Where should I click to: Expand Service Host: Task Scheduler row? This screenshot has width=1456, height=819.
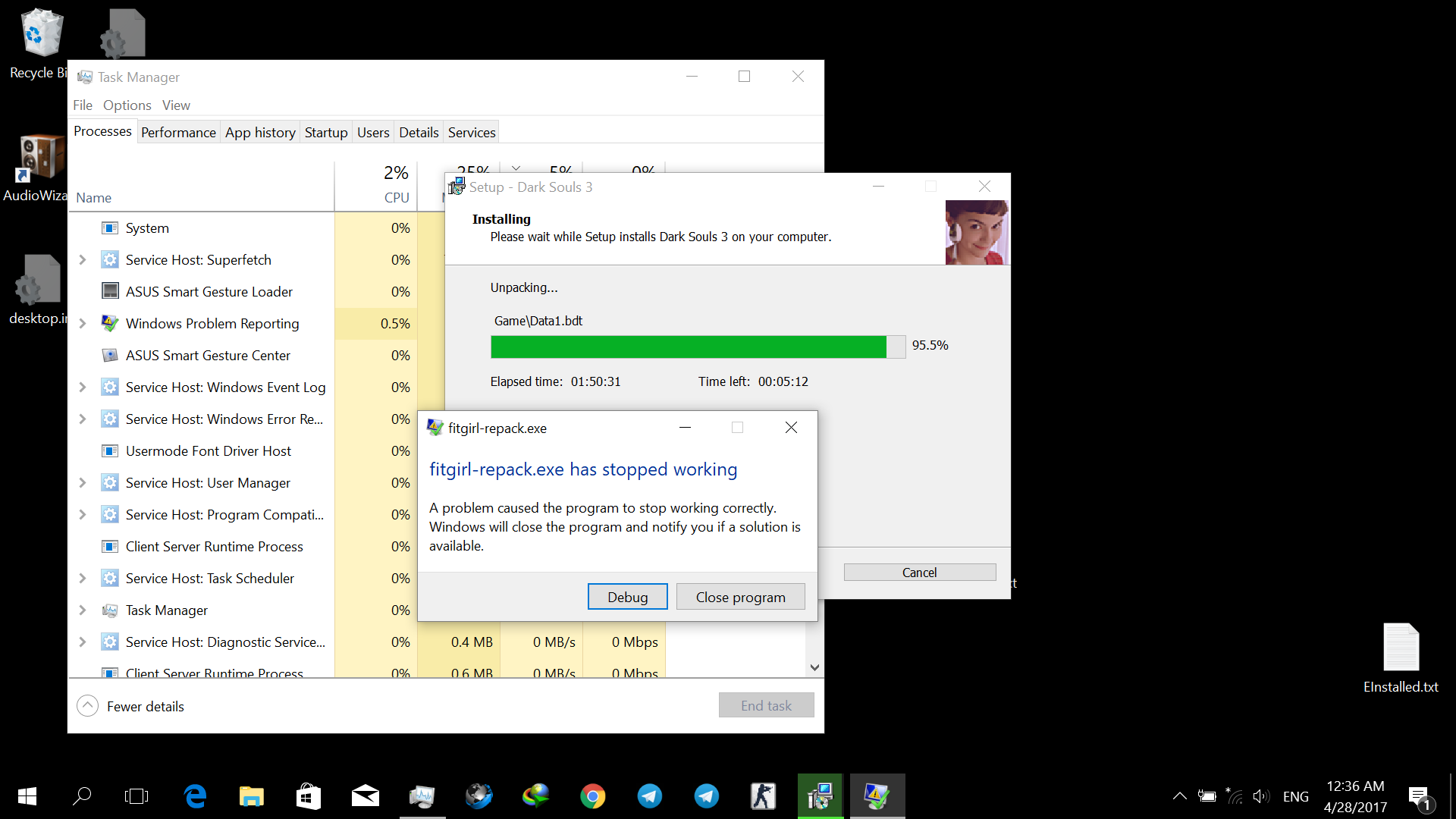click(x=83, y=579)
